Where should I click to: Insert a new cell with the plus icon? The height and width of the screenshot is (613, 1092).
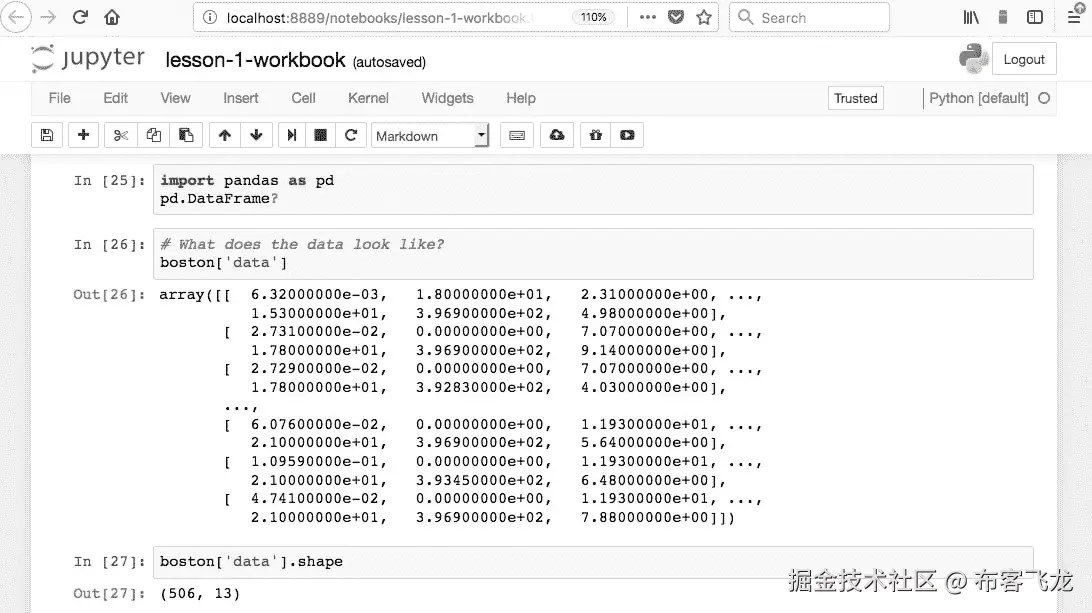[82, 135]
